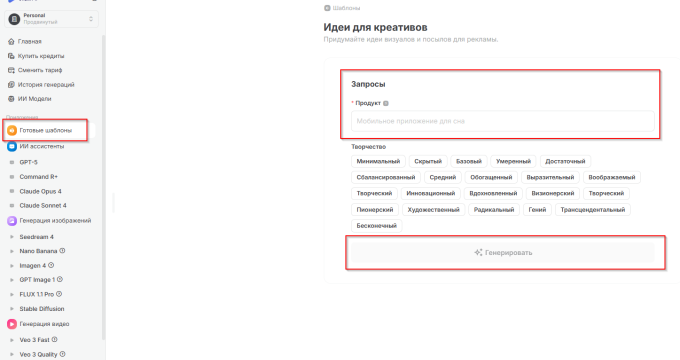Choose the Гений creativity chip
Screen dimensions: 680x360
pyautogui.click(x=537, y=210)
